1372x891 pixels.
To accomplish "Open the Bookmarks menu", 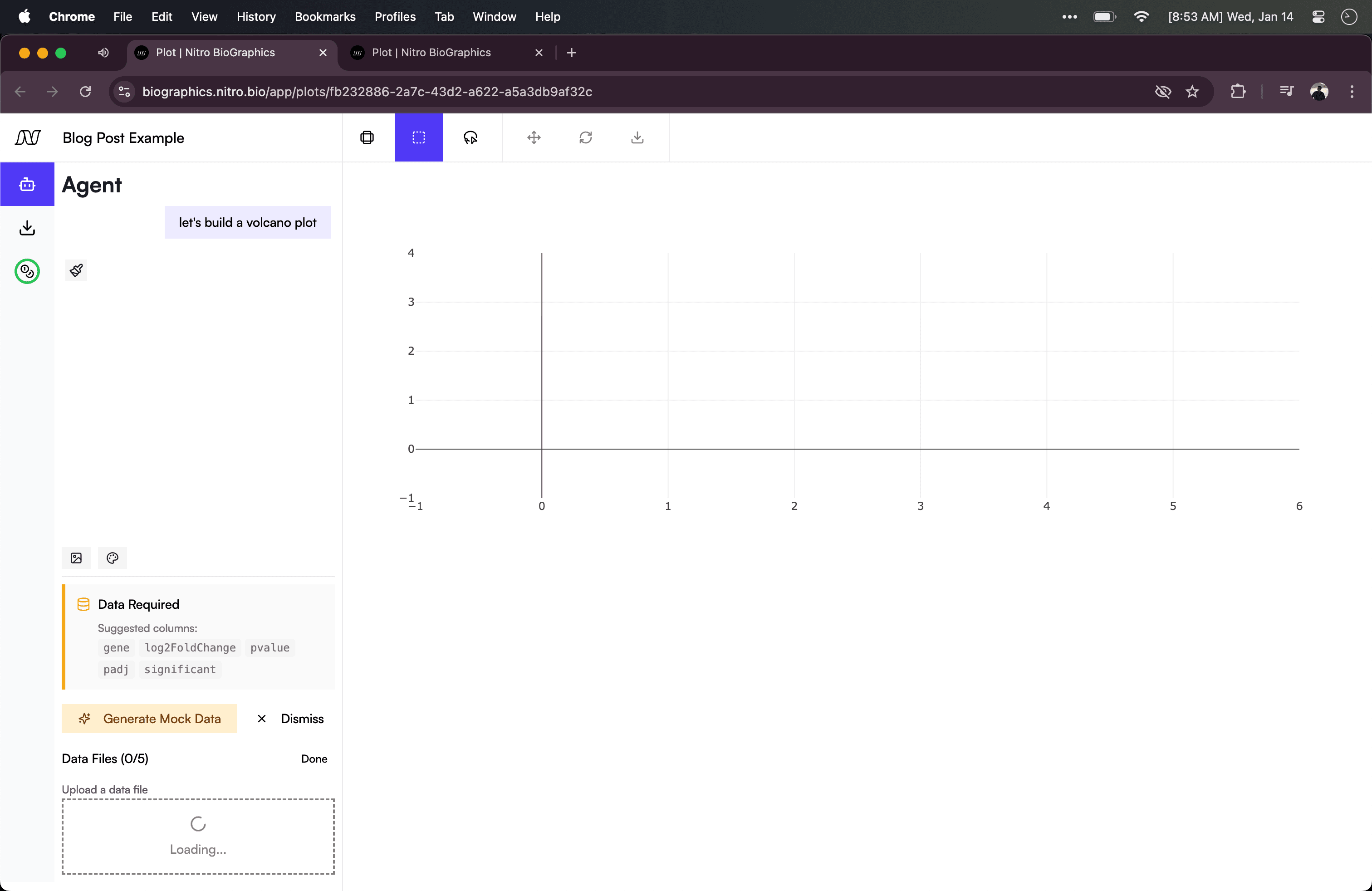I will (325, 17).
